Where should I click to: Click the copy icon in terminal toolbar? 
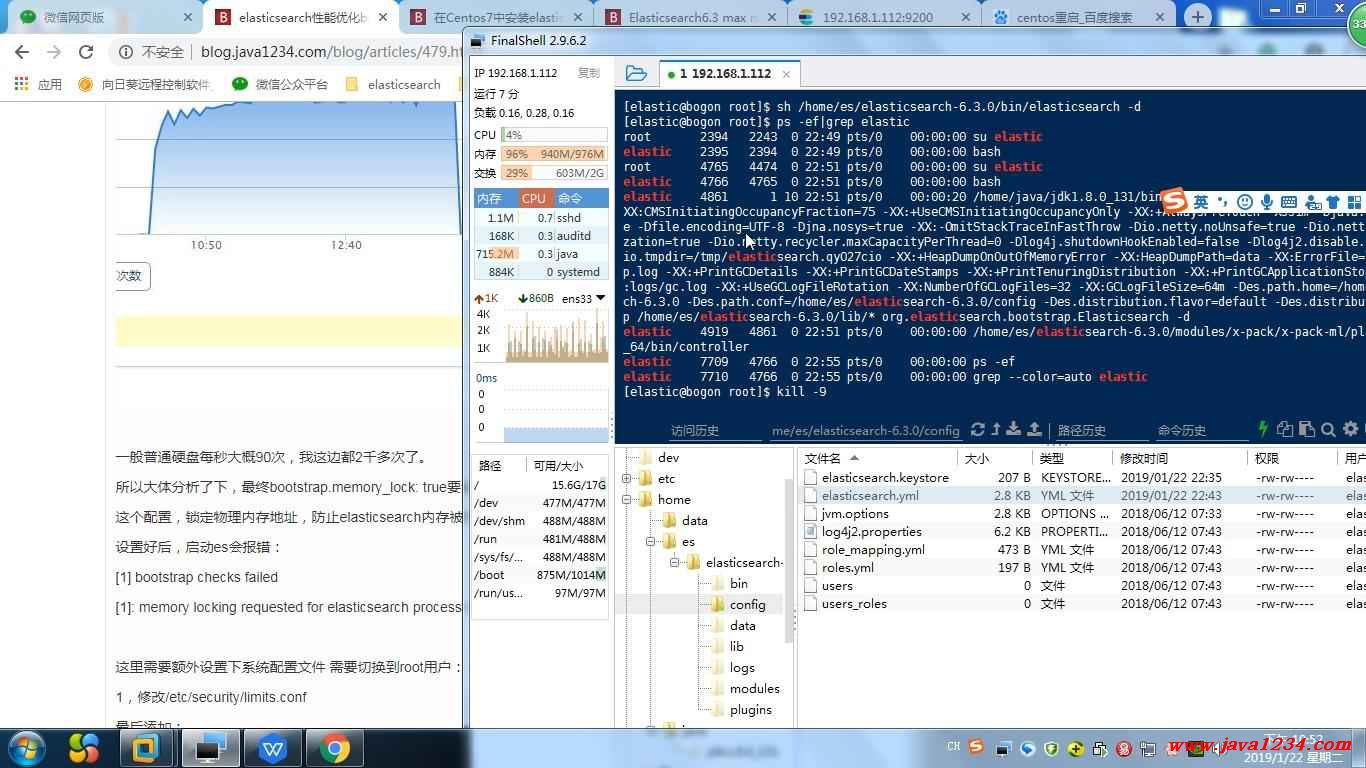1286,429
